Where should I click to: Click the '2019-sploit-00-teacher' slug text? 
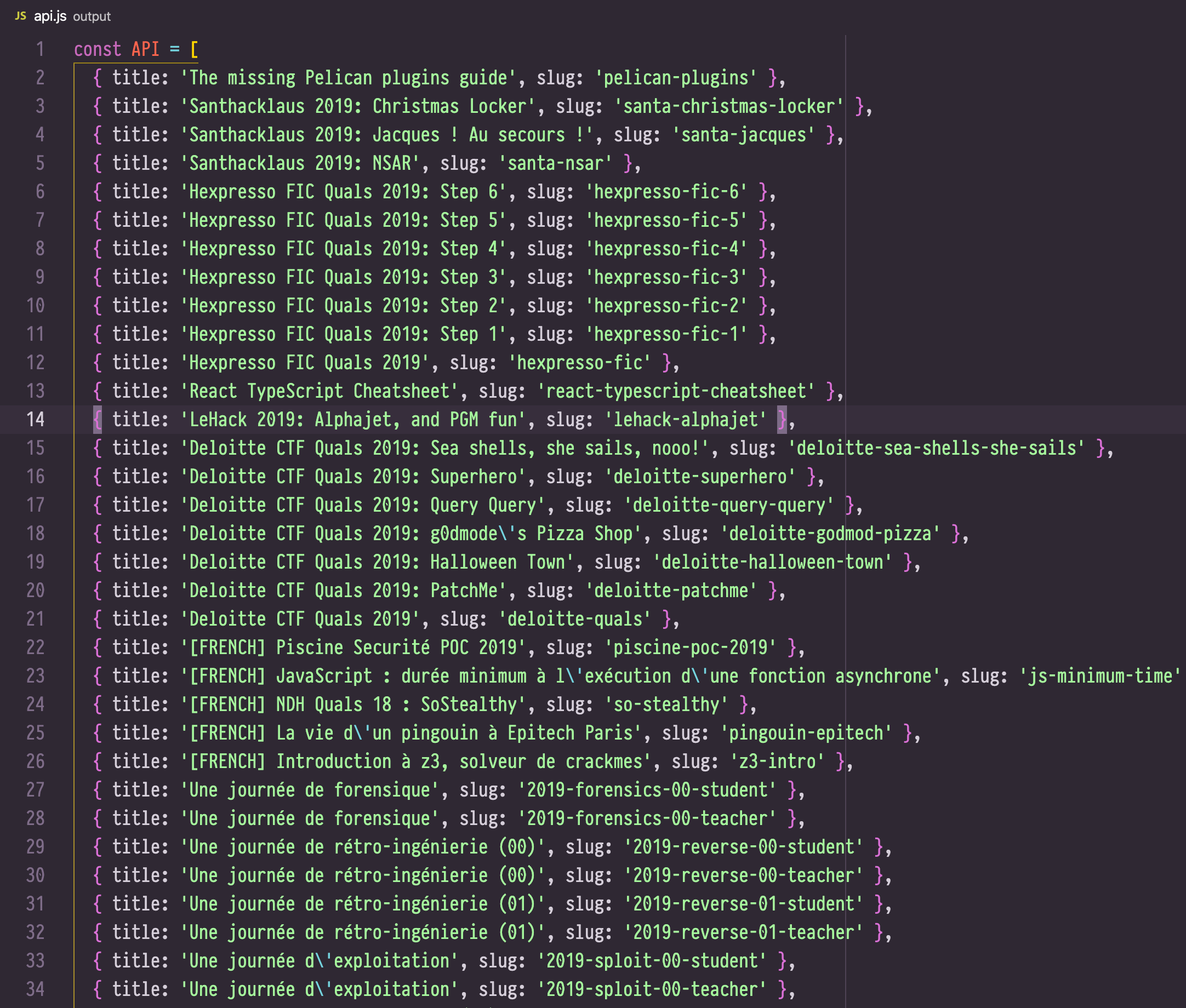pyautogui.click(x=653, y=989)
